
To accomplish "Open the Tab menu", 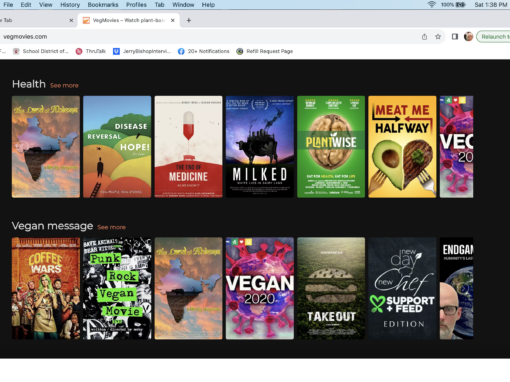I will coord(159,5).
